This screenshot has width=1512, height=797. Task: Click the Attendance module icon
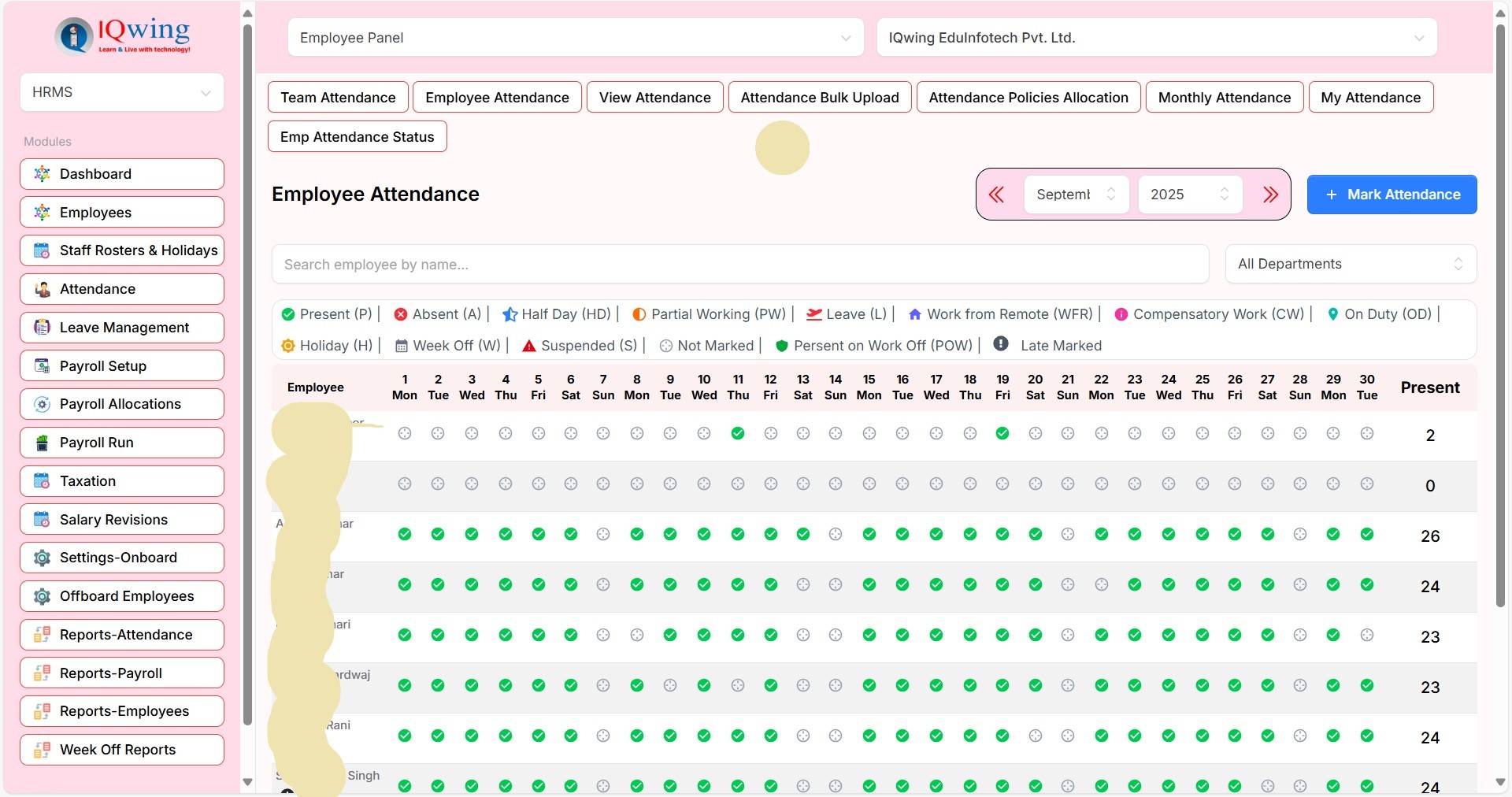(x=43, y=289)
